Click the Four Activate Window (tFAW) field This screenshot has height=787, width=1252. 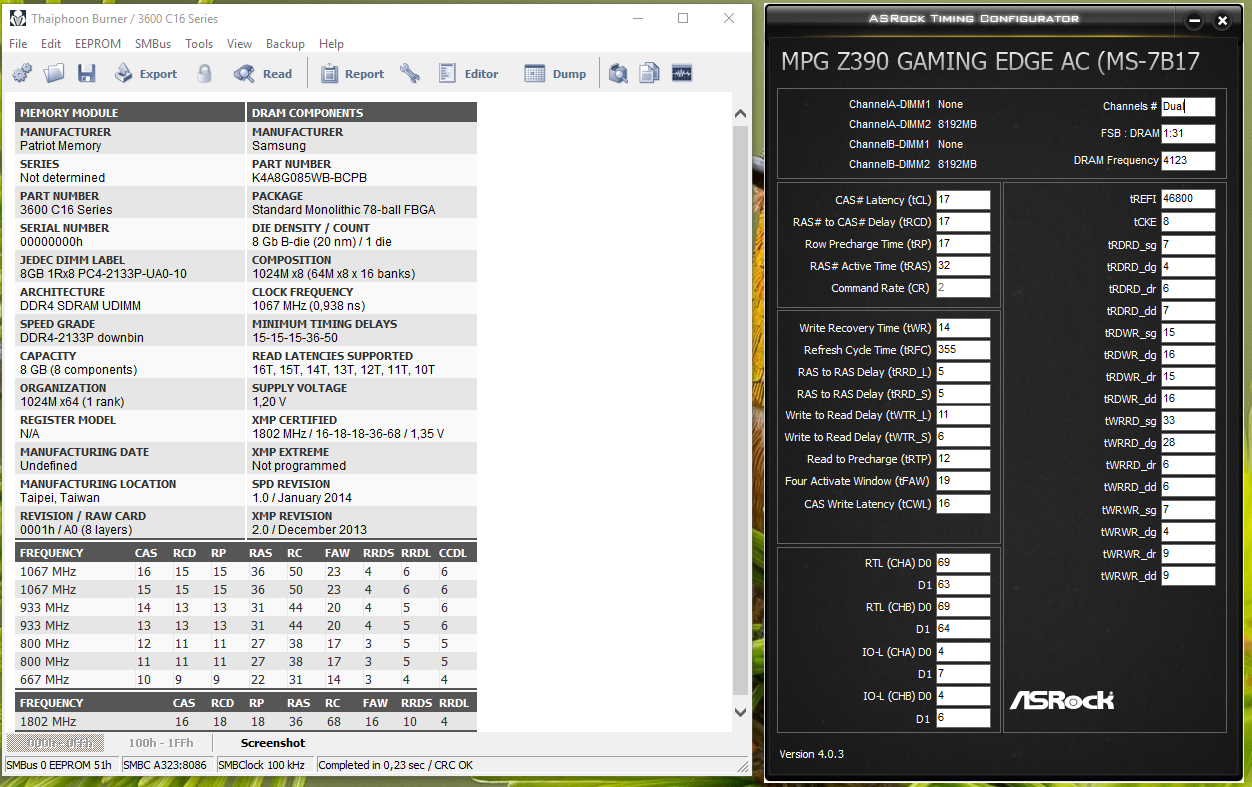click(963, 481)
